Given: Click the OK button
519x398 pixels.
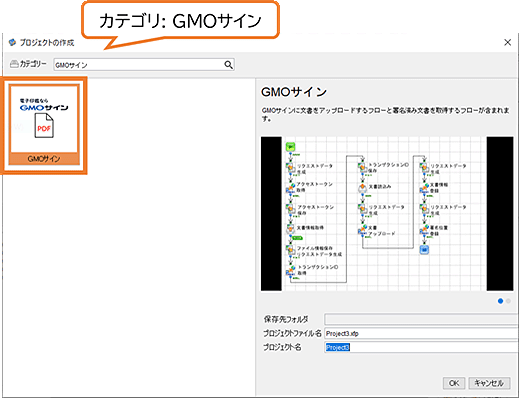Looking at the screenshot, I should click(x=454, y=383).
